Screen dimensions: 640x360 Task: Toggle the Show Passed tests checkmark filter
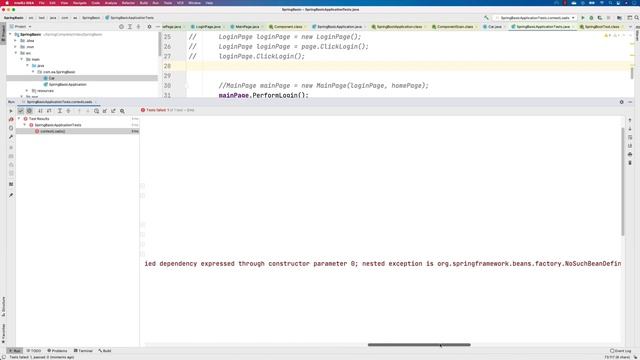tap(21, 111)
